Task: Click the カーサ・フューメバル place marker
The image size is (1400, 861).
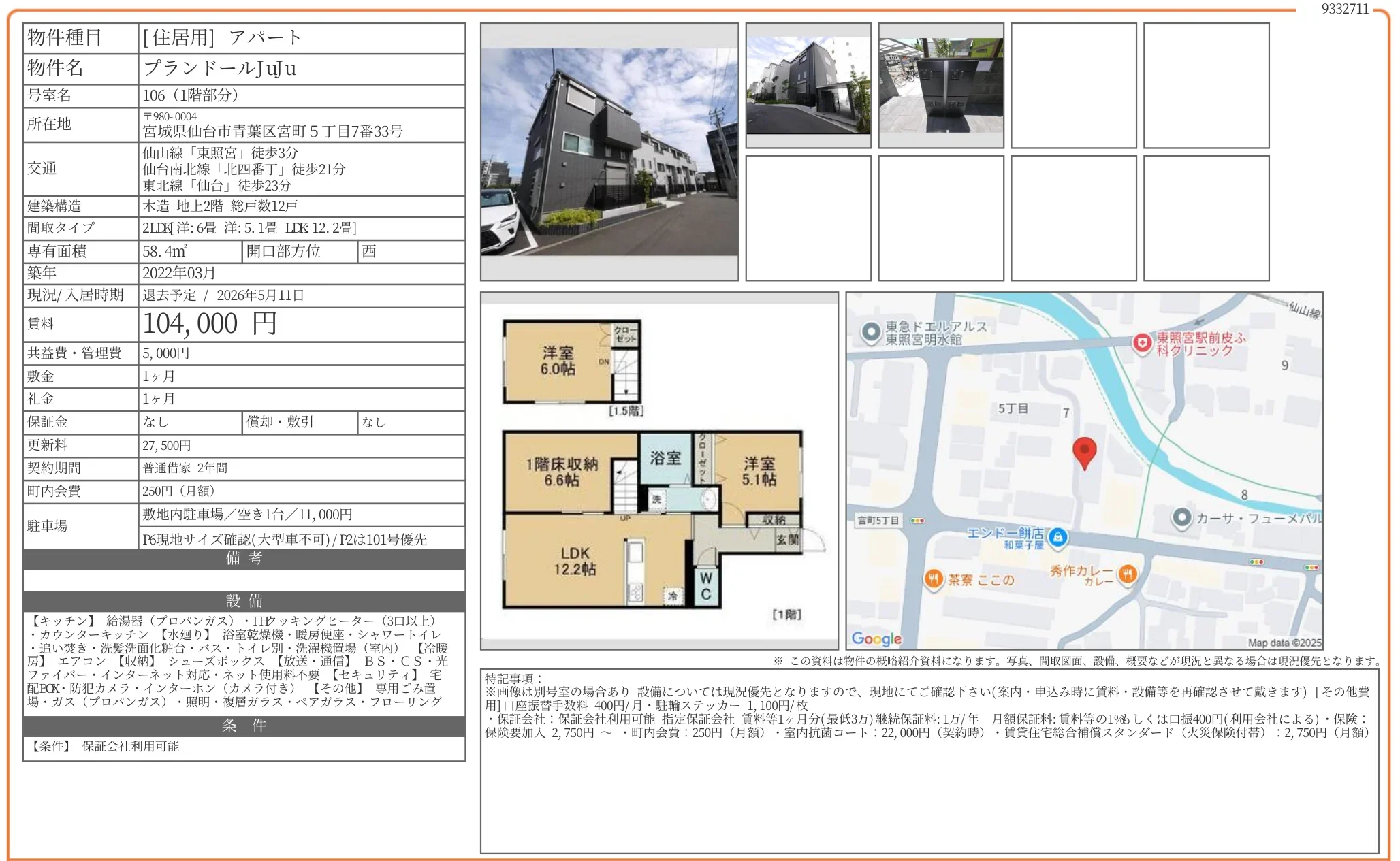Action: coord(1182,518)
